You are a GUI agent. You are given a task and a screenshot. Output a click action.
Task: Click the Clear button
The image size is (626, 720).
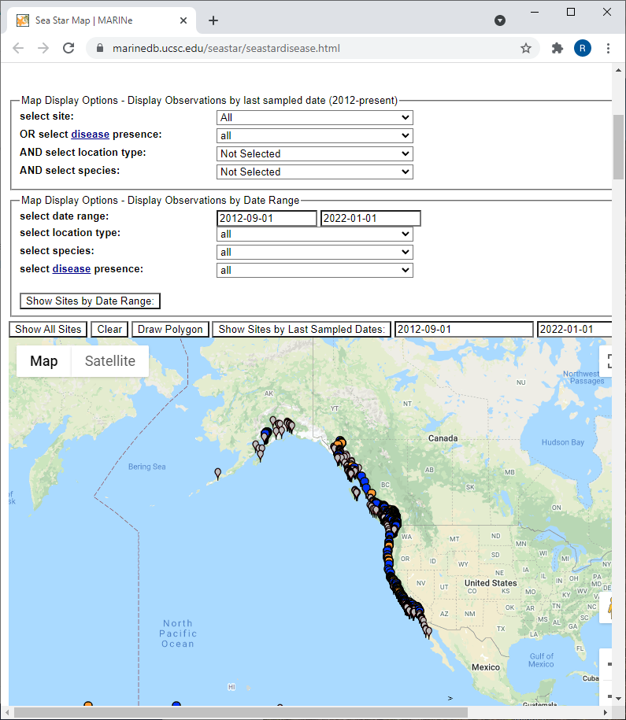point(109,329)
